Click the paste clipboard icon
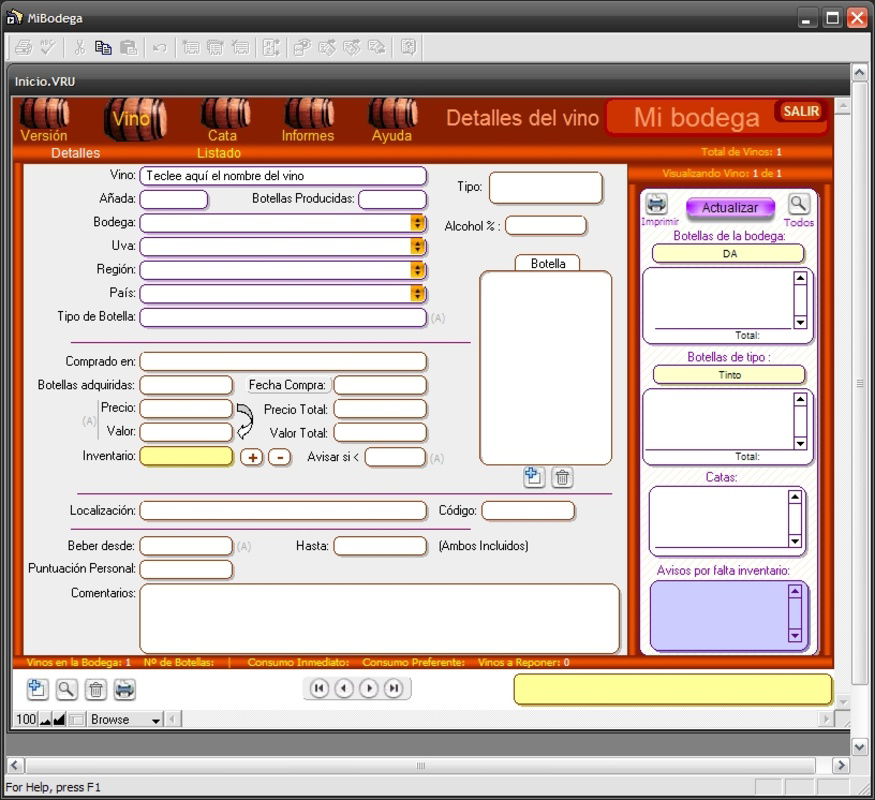Screen dimensions: 875x800 pos(128,48)
